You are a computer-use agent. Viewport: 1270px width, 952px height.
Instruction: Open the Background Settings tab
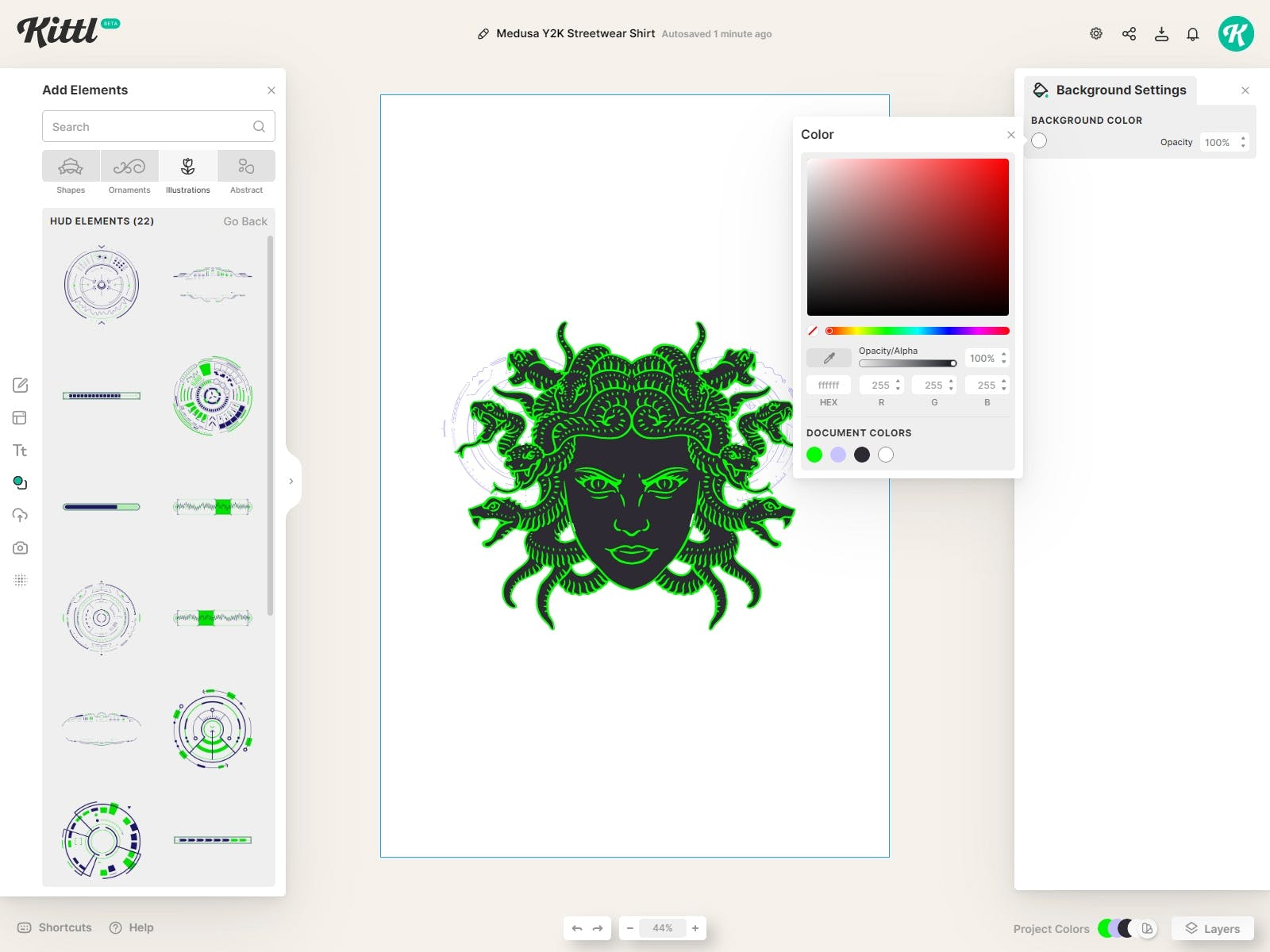[1110, 90]
